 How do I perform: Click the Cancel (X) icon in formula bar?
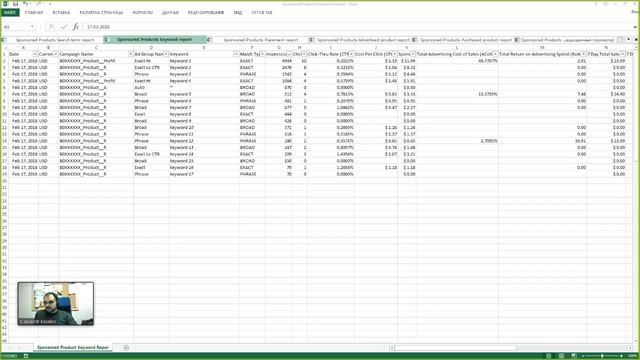pyautogui.click(x=51, y=27)
